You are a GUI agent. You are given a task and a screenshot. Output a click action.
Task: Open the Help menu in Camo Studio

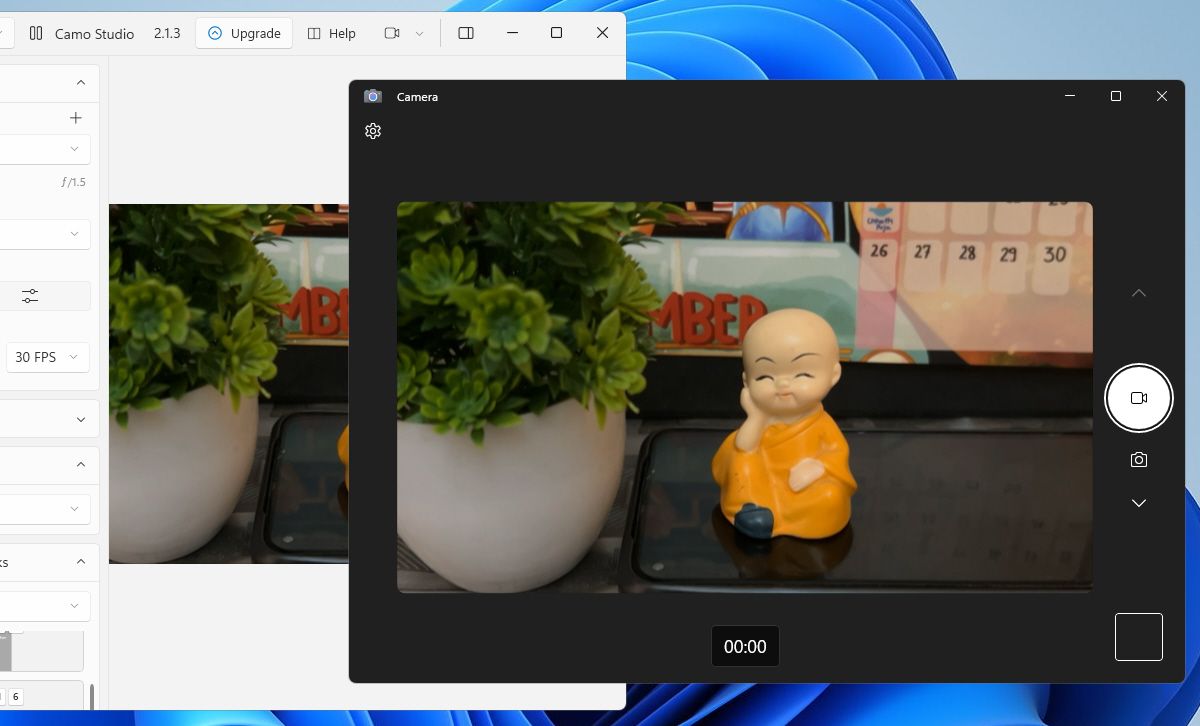[330, 33]
